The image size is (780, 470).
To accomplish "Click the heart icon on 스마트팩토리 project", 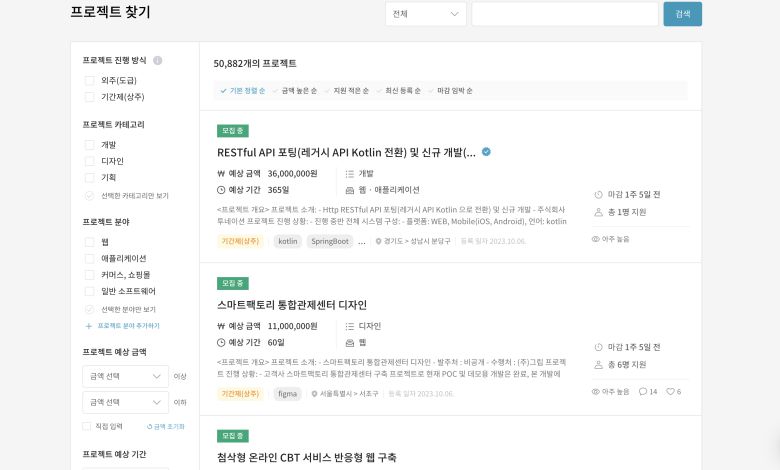I will [670, 391].
